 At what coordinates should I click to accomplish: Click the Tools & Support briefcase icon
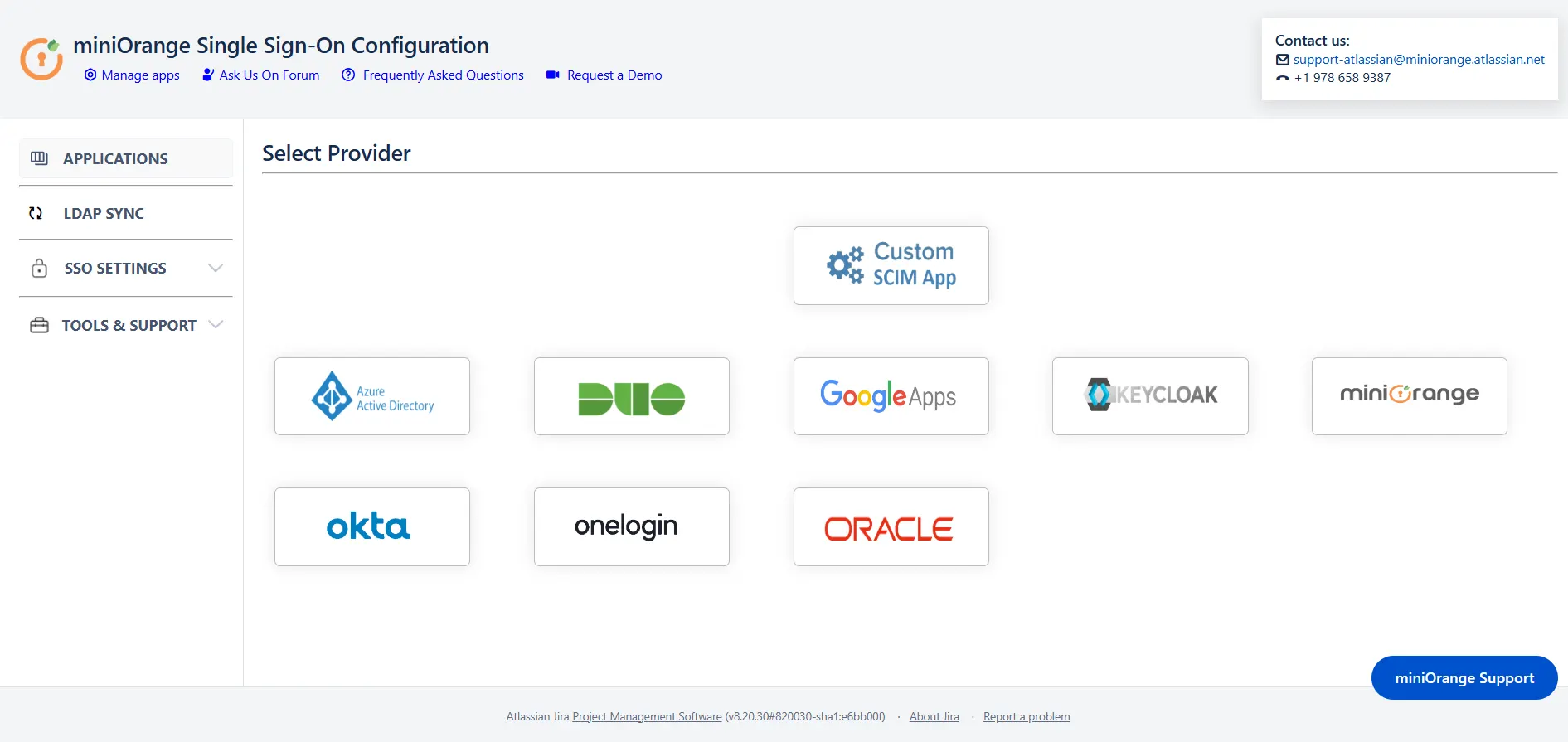[39, 325]
